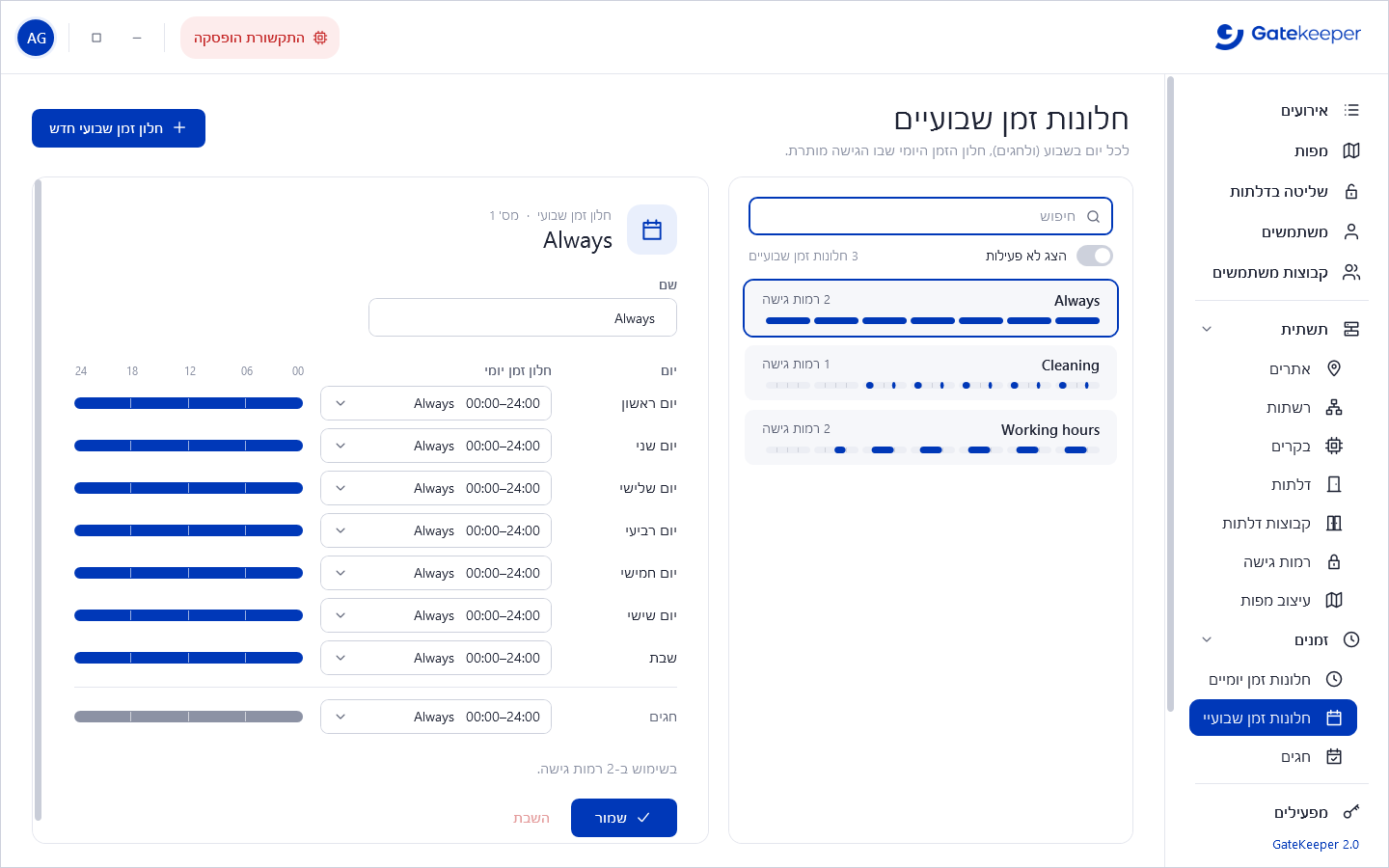The width and height of the screenshot is (1389, 868).
Task: Click חלון זמן שבועי חדש button
Action: tap(119, 128)
